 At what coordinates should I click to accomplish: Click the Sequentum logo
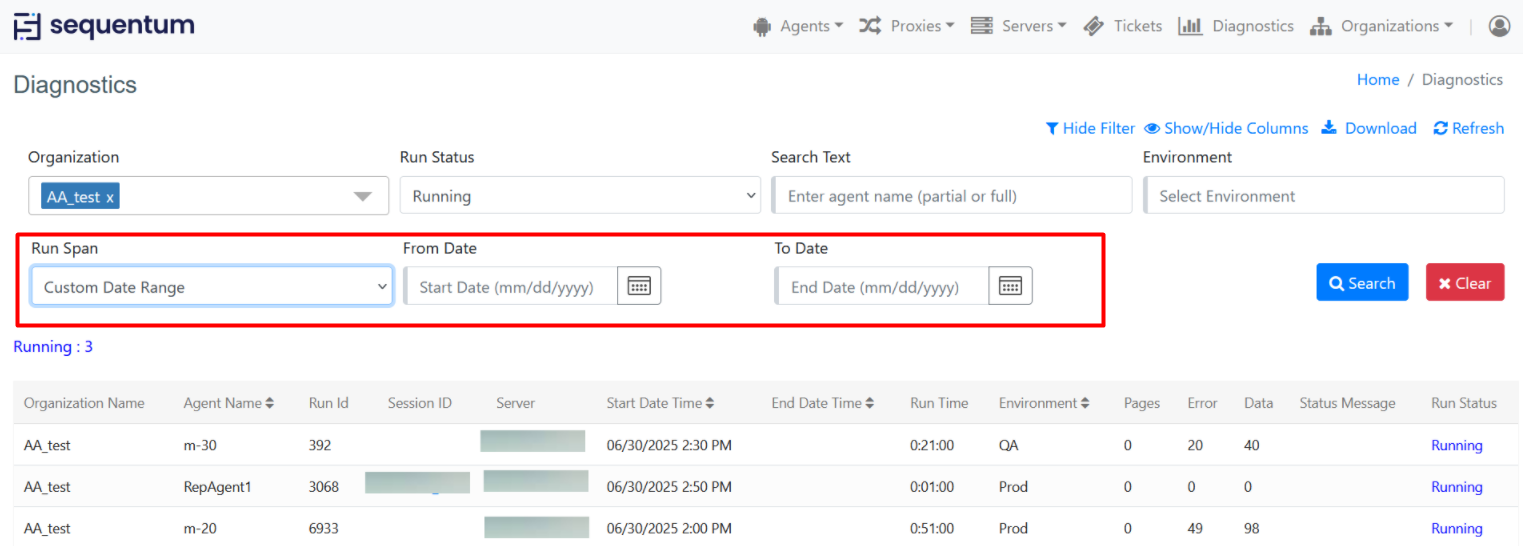(x=104, y=26)
